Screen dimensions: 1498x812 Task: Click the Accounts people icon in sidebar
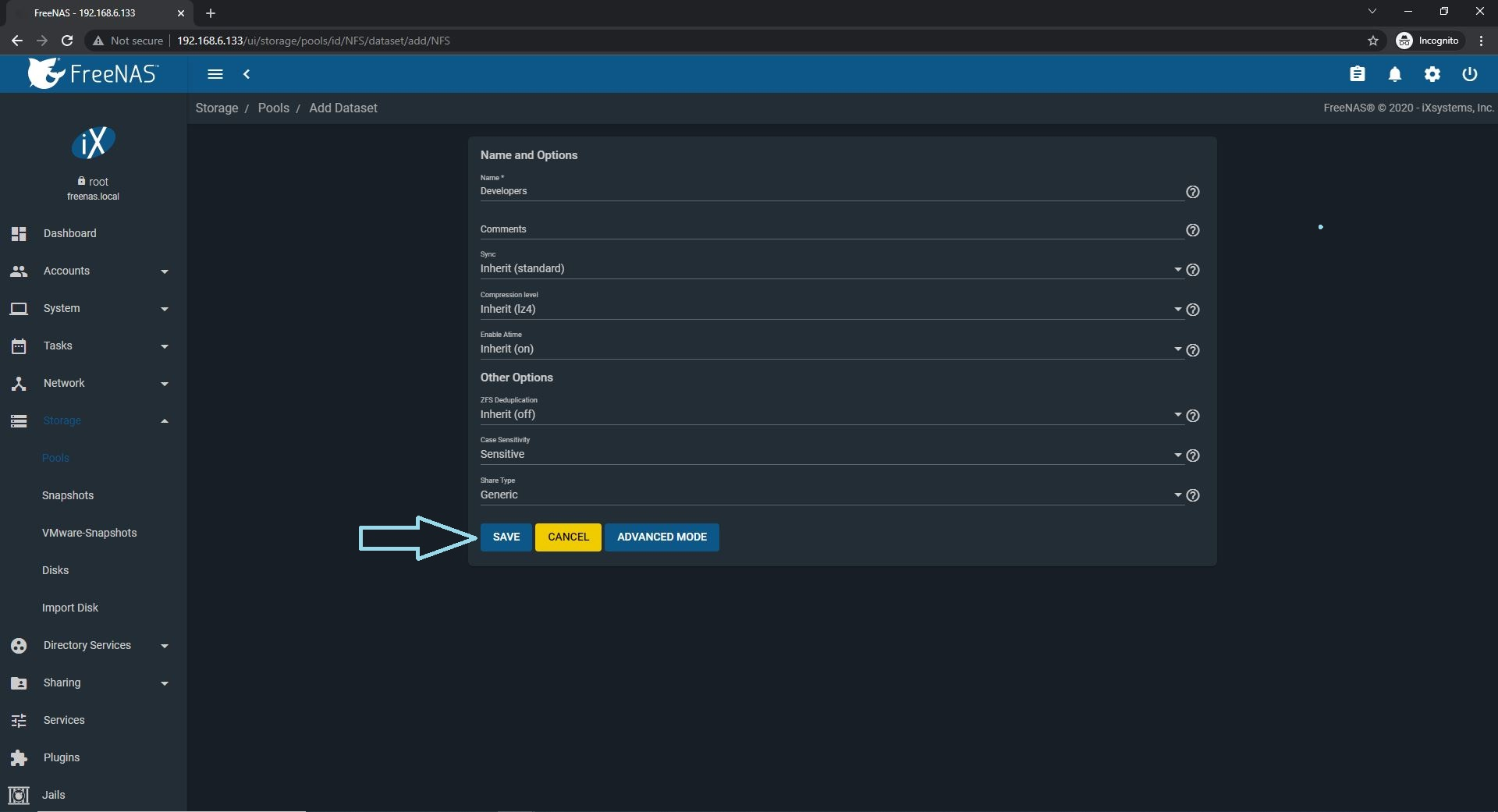pyautogui.click(x=19, y=271)
